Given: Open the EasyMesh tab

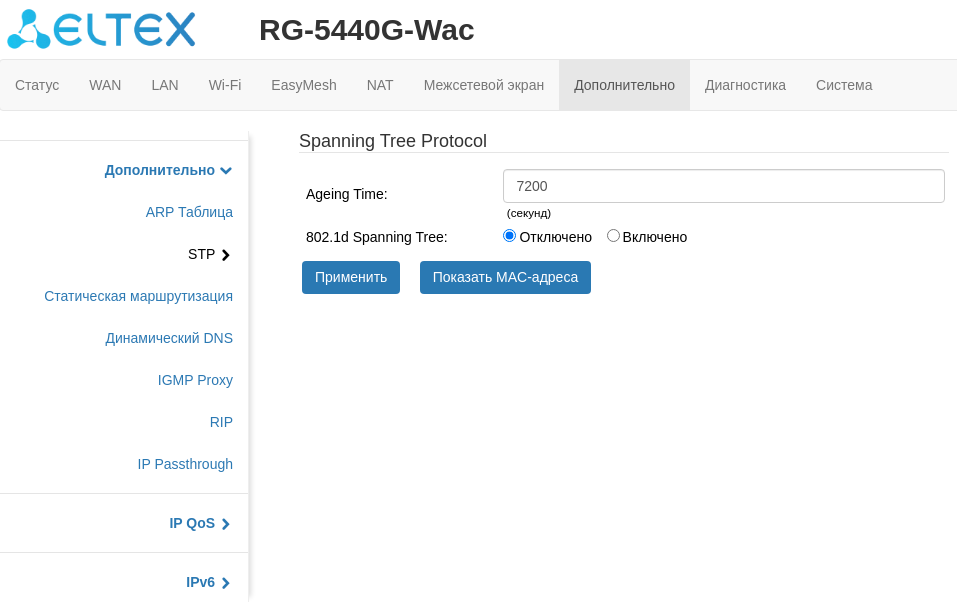Looking at the screenshot, I should pos(304,85).
